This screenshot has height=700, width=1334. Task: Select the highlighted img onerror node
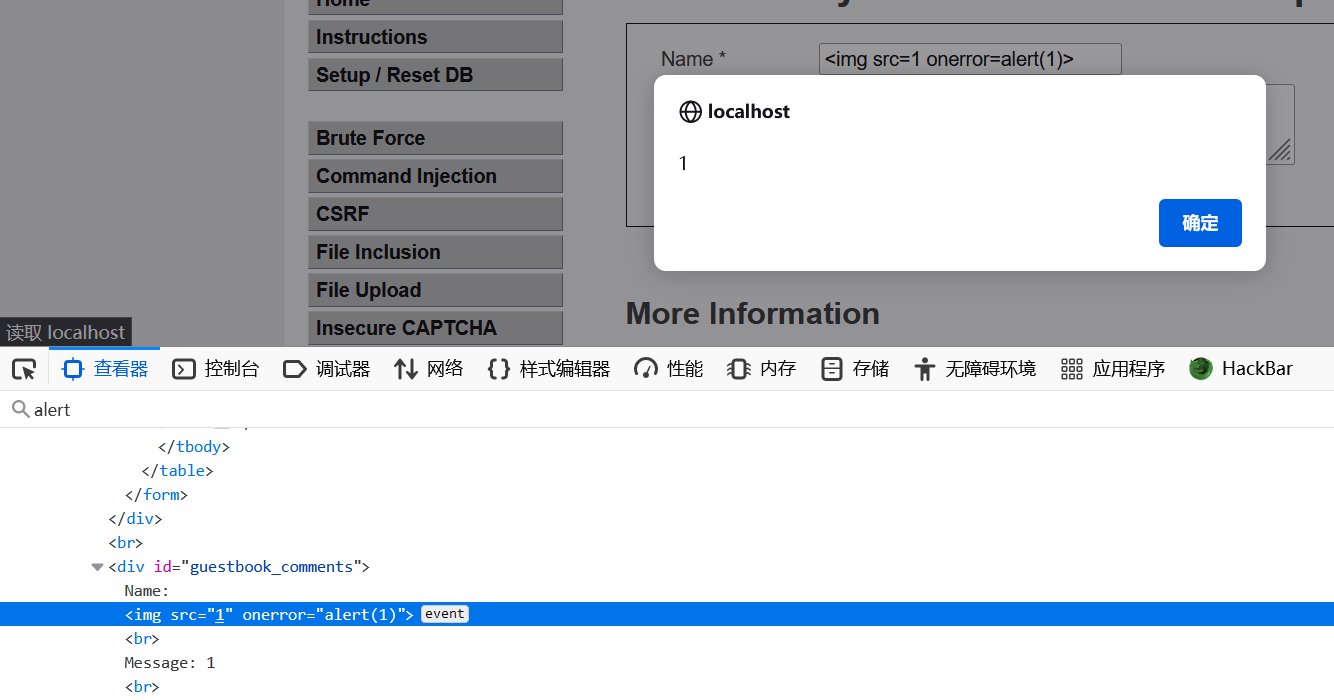[667, 614]
